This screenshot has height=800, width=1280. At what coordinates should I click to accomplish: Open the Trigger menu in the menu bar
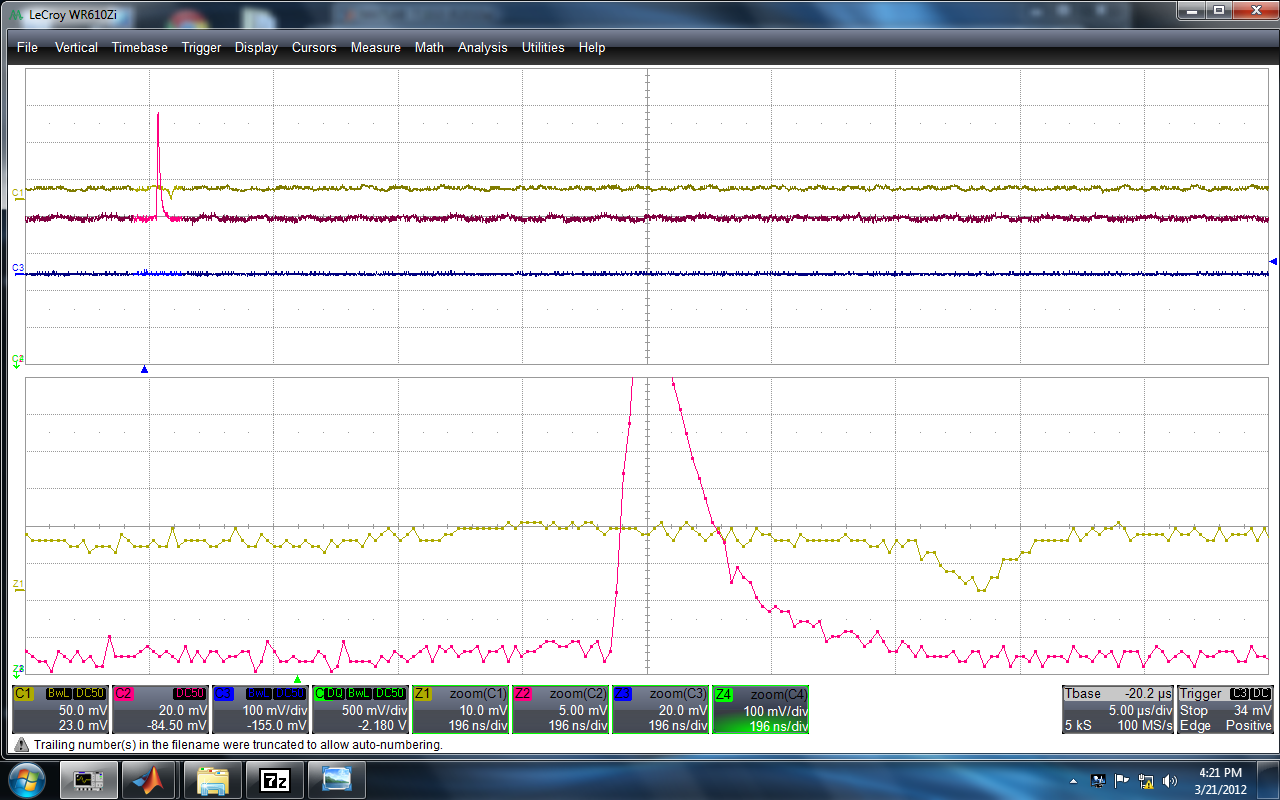(201, 47)
